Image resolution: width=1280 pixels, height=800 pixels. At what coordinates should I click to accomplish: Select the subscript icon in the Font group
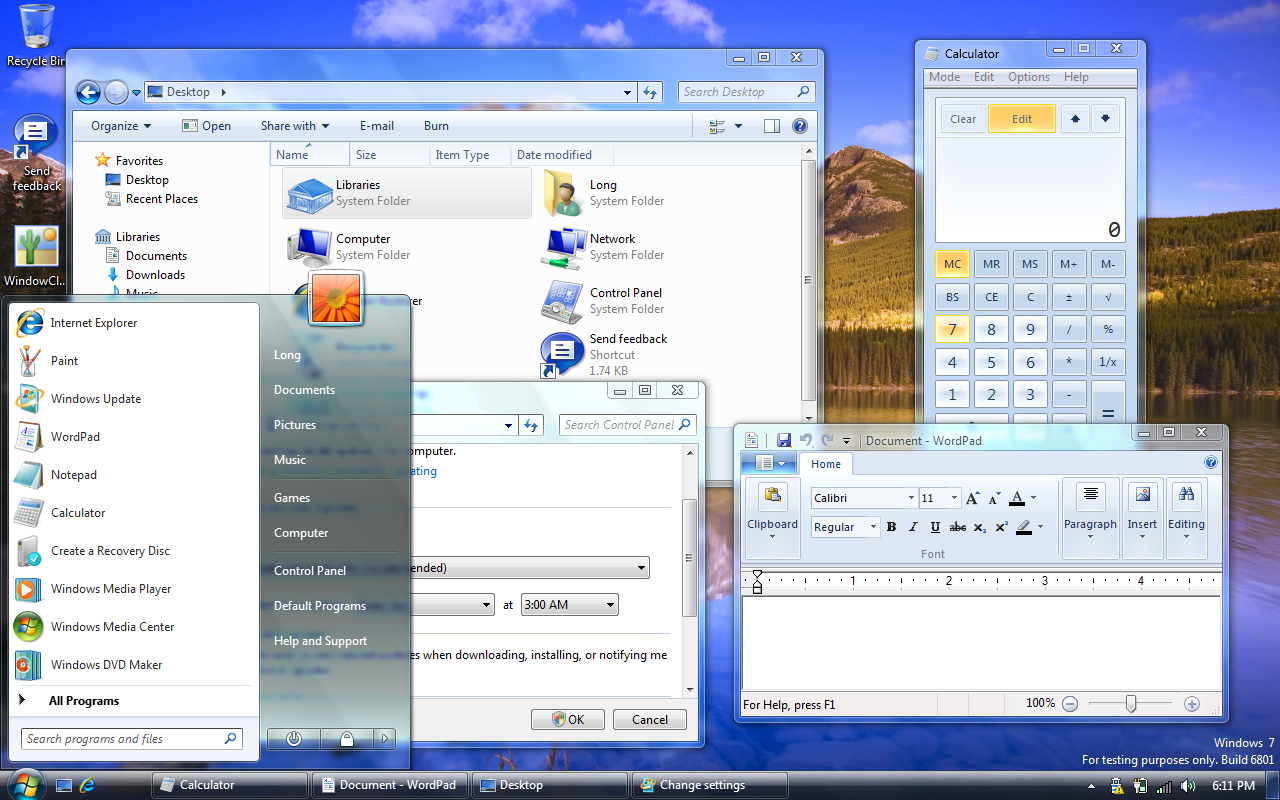(x=978, y=527)
